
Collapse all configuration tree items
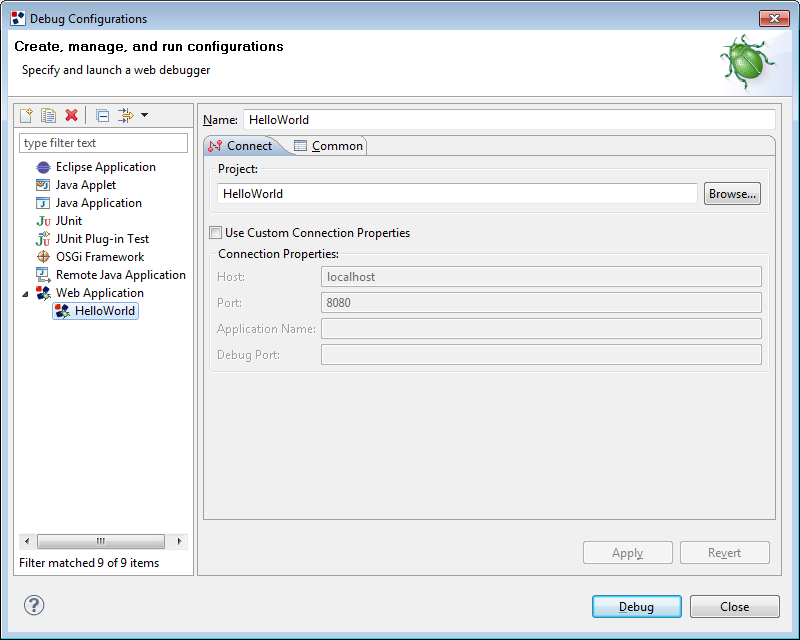(x=103, y=116)
